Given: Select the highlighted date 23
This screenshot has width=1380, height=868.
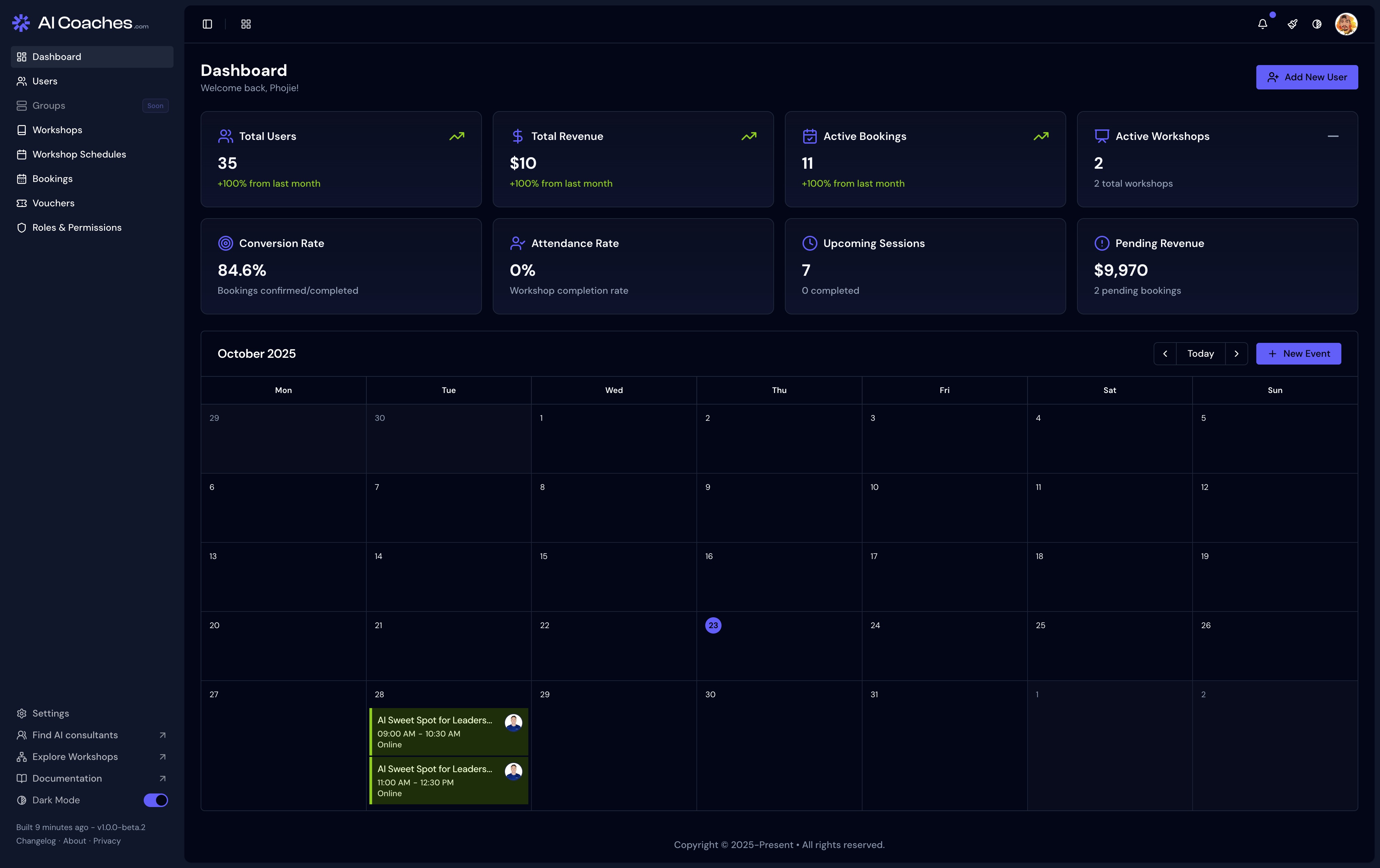Looking at the screenshot, I should 713,625.
